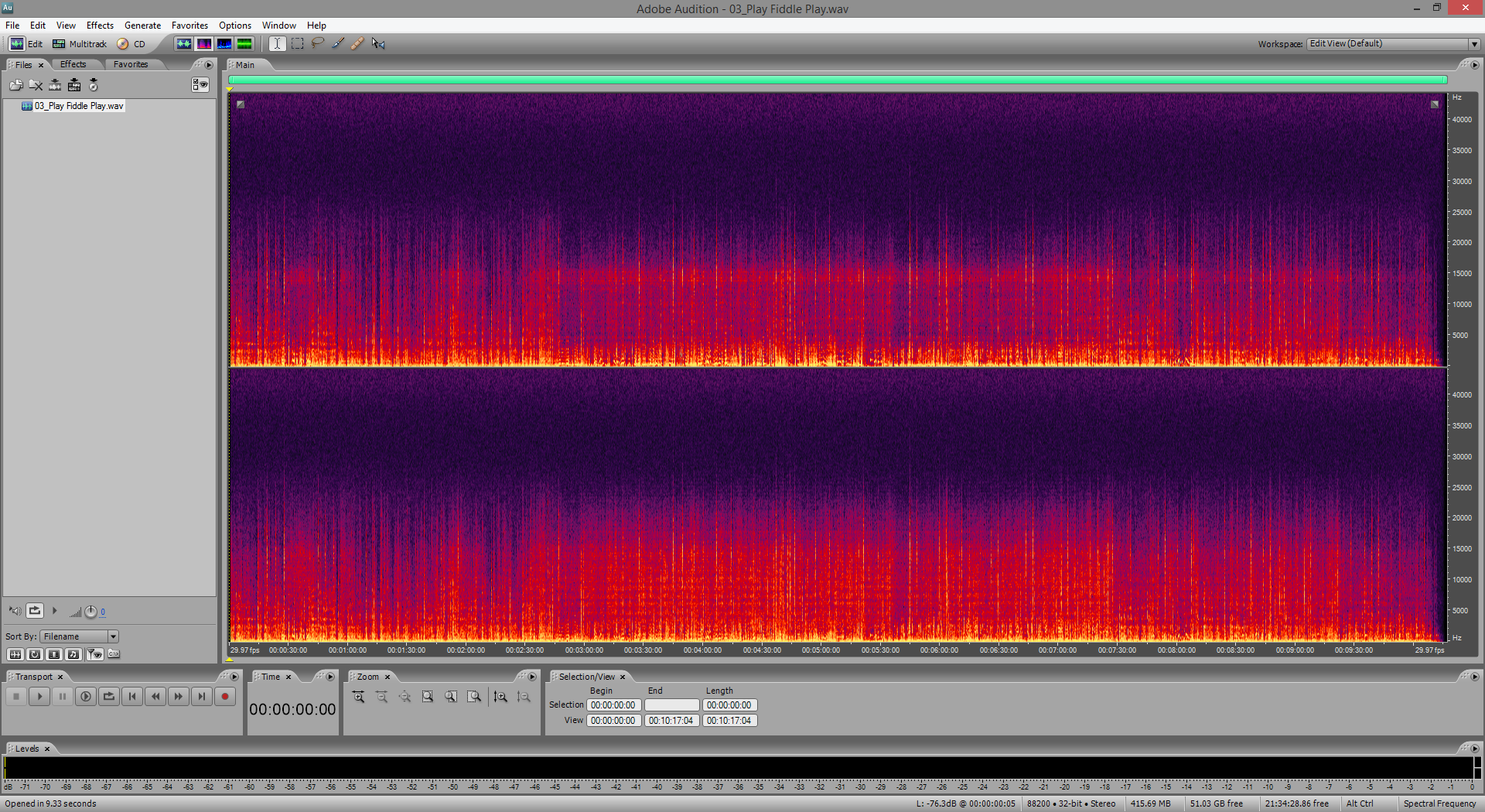The image size is (1485, 812).
Task: Open the File menu
Action: [x=12, y=26]
